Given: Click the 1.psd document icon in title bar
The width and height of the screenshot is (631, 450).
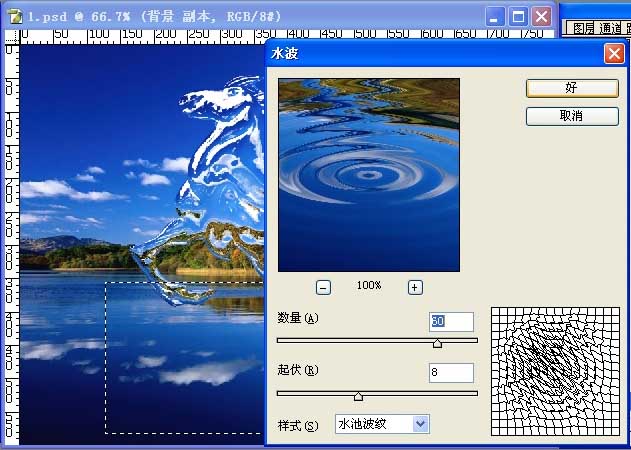Looking at the screenshot, I should pos(16,17).
